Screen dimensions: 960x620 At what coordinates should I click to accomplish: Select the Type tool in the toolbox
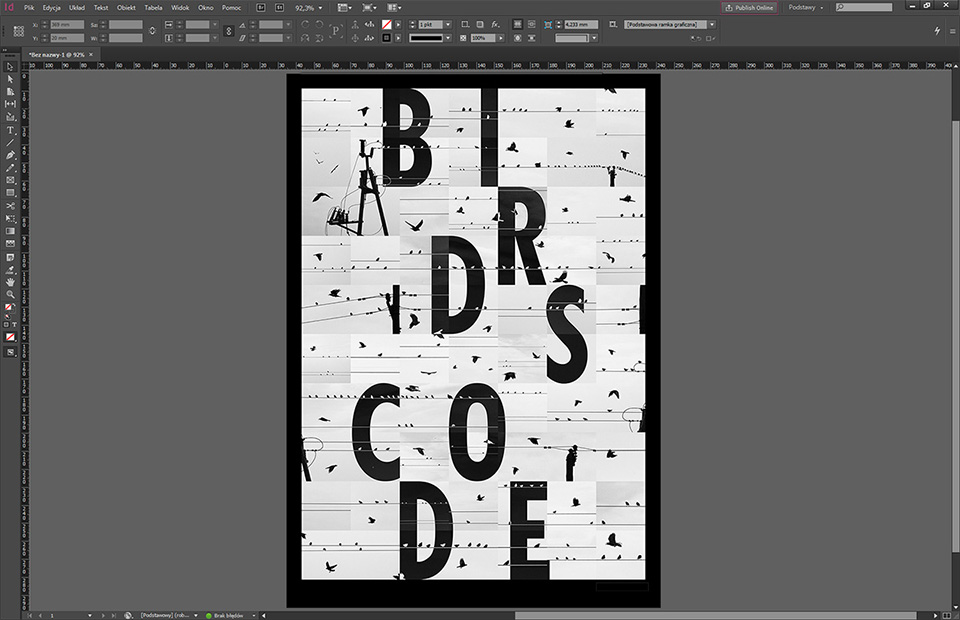10,130
